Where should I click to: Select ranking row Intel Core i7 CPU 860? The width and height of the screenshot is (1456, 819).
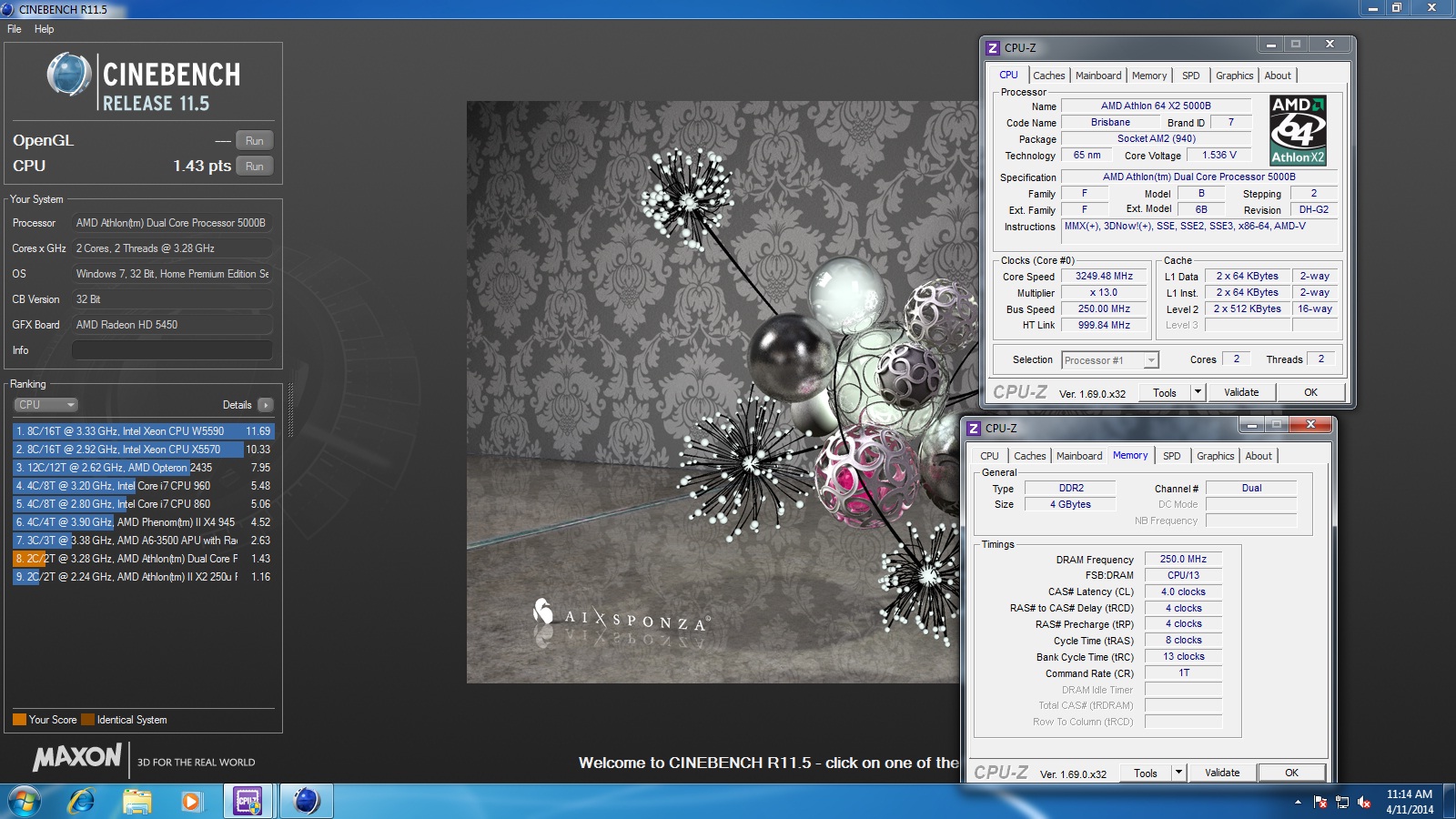coord(144,504)
